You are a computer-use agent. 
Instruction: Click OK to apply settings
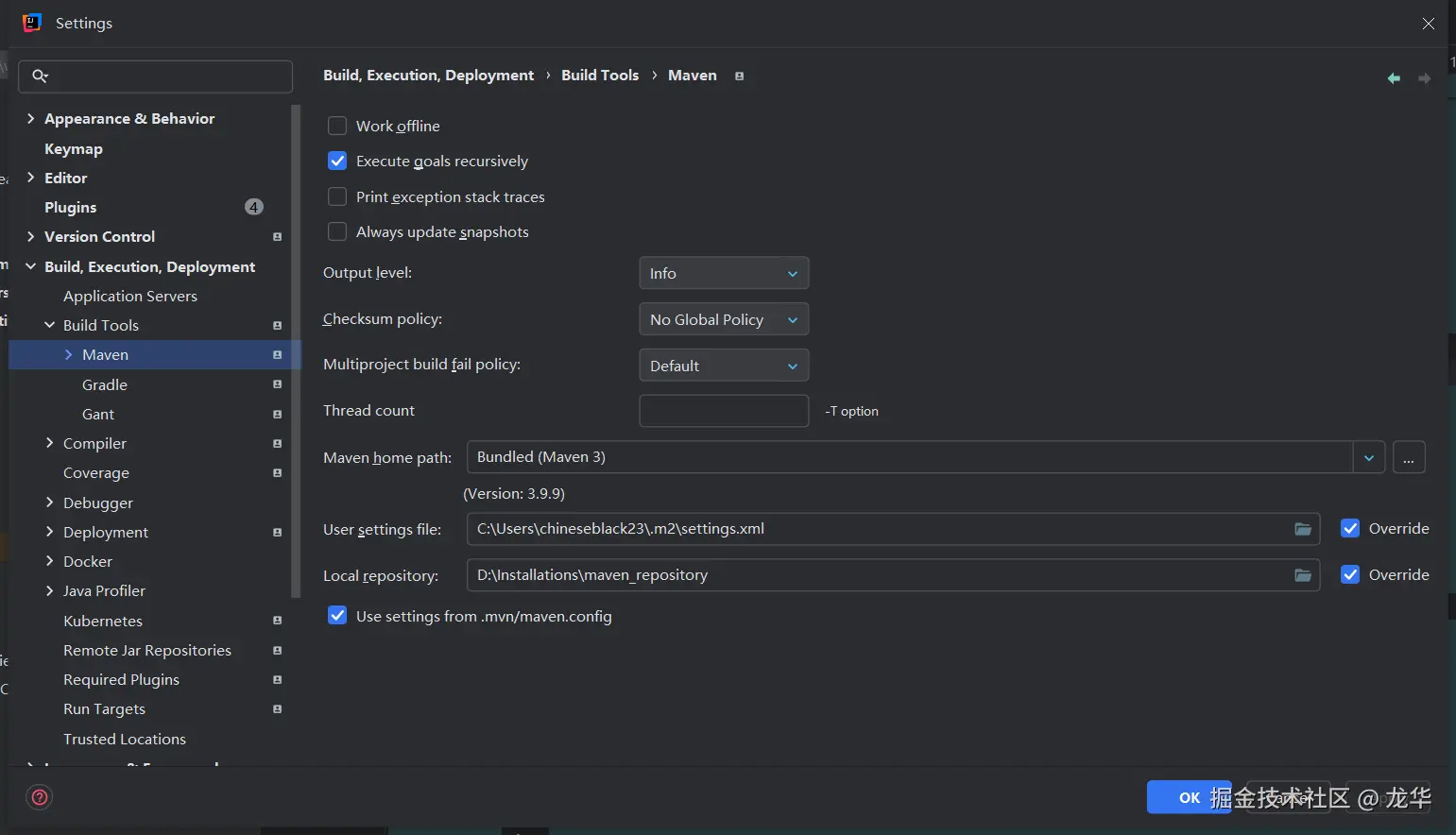1190,797
